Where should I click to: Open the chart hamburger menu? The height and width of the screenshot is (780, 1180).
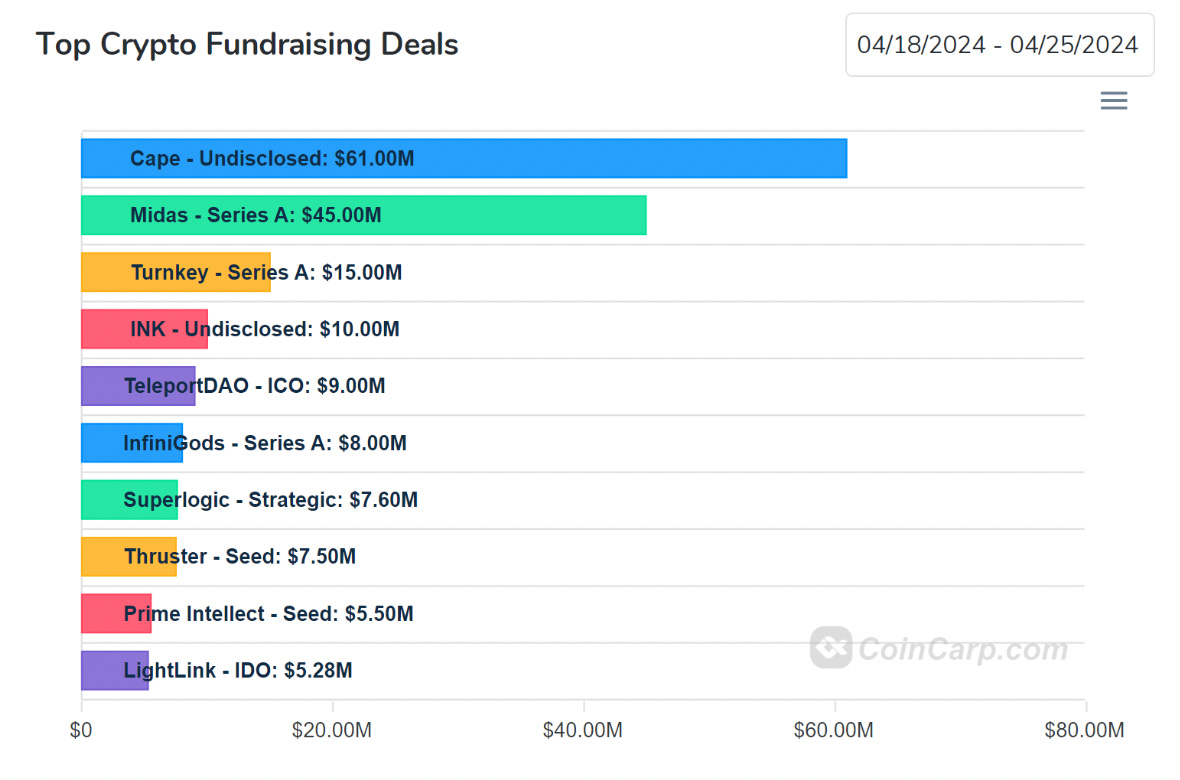[1113, 101]
